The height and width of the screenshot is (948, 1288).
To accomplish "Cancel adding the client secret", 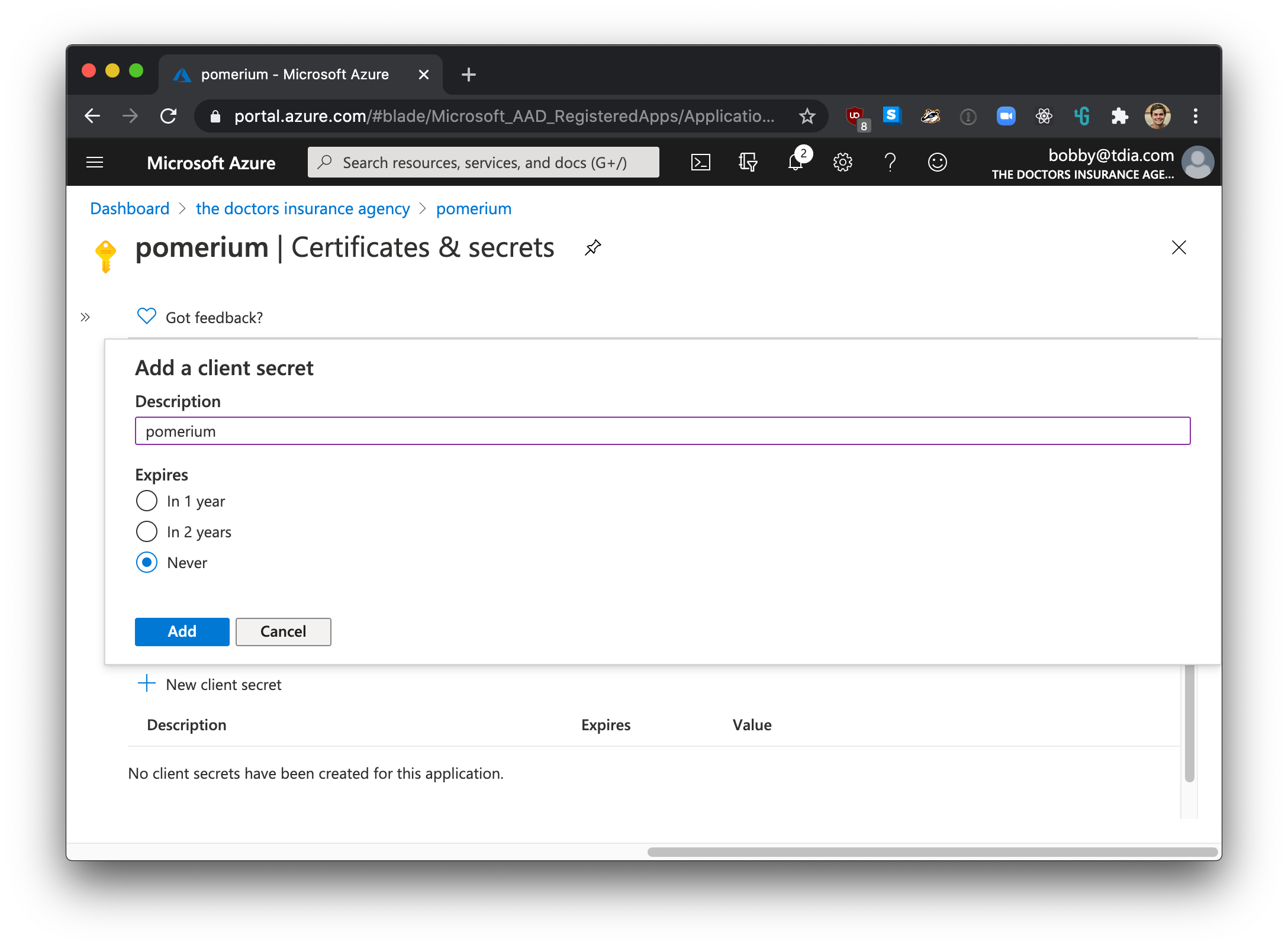I will (x=283, y=631).
